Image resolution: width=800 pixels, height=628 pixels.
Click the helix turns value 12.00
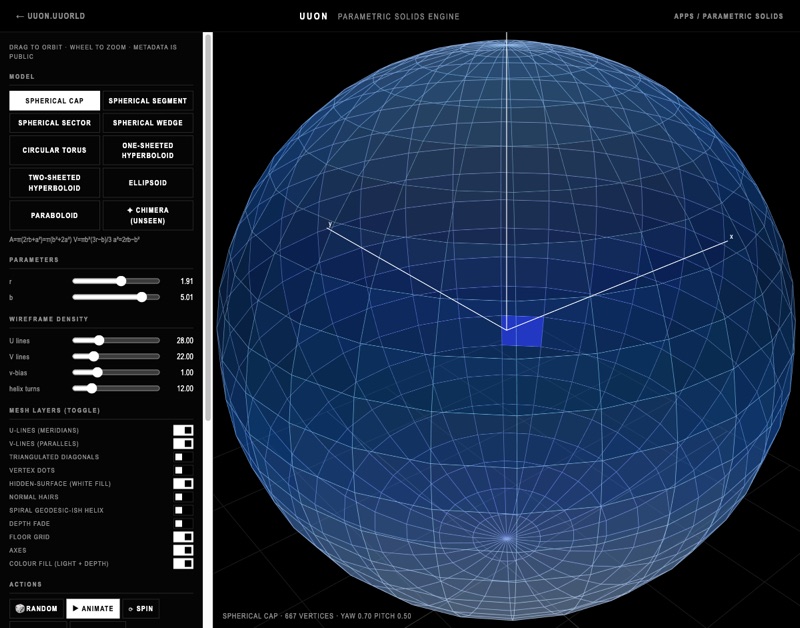(x=185, y=388)
